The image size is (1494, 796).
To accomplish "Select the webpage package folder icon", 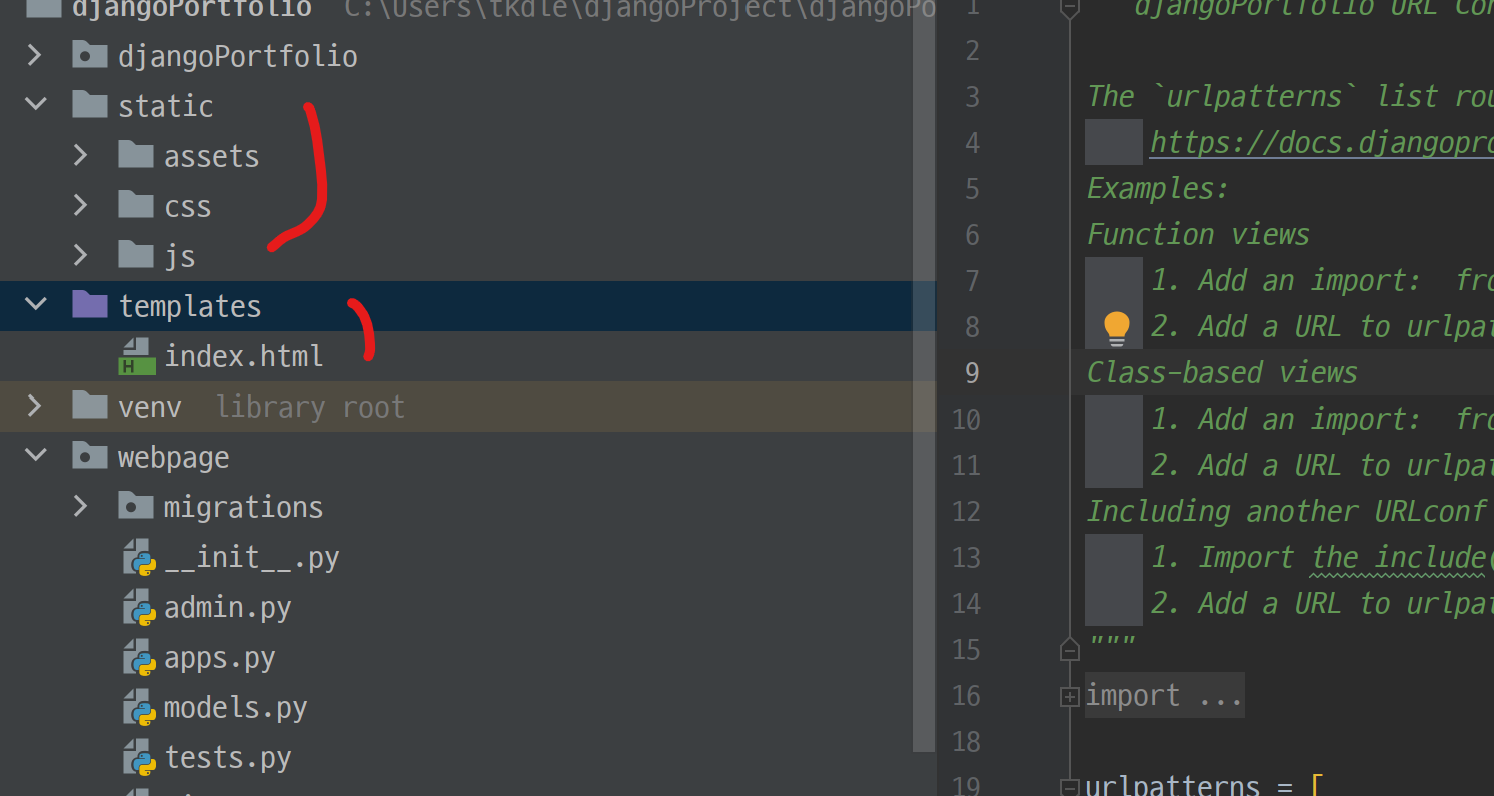I will [90, 456].
